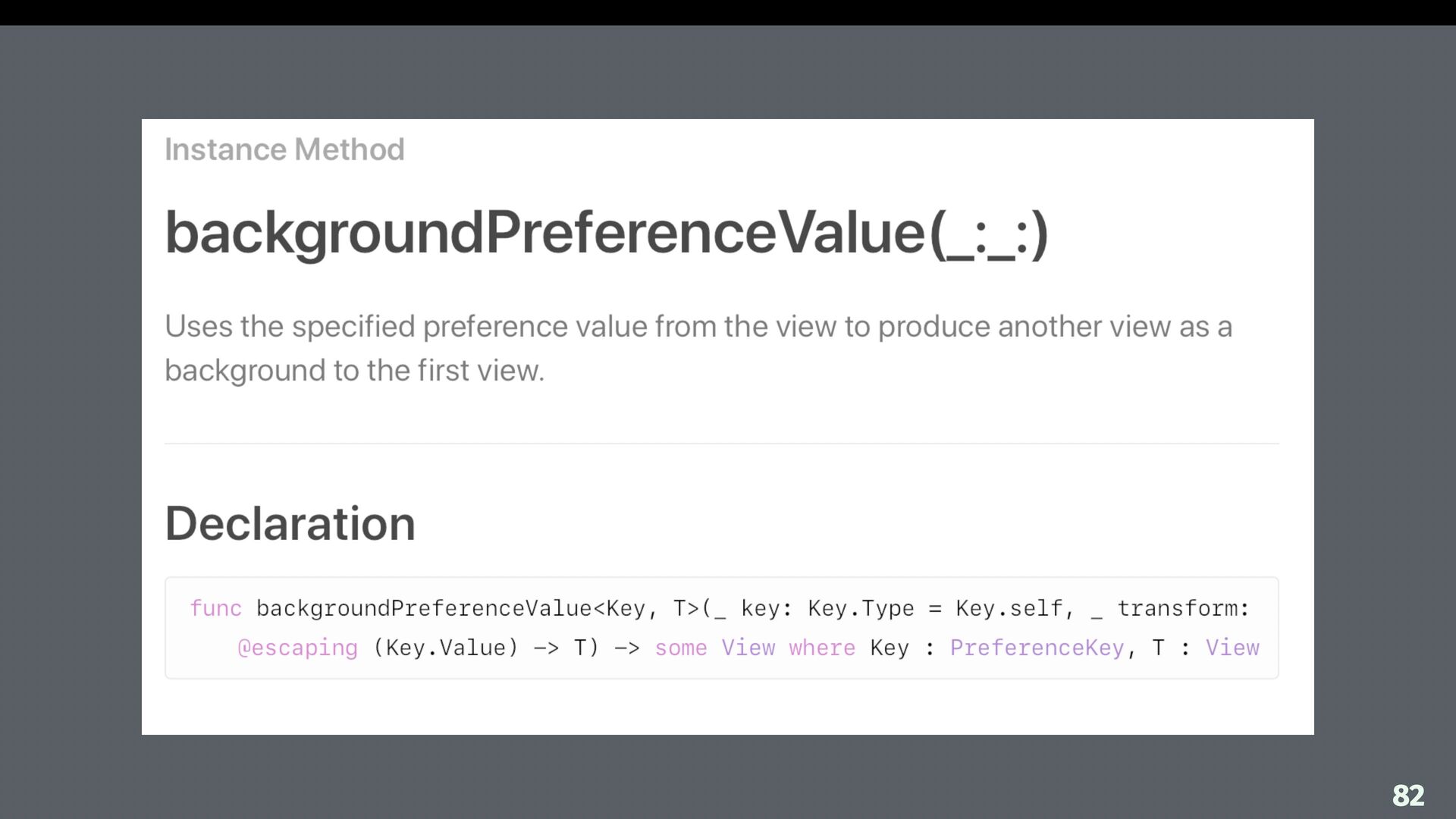The image size is (1456, 819).
Task: Click the final View type link
Action: [1232, 648]
